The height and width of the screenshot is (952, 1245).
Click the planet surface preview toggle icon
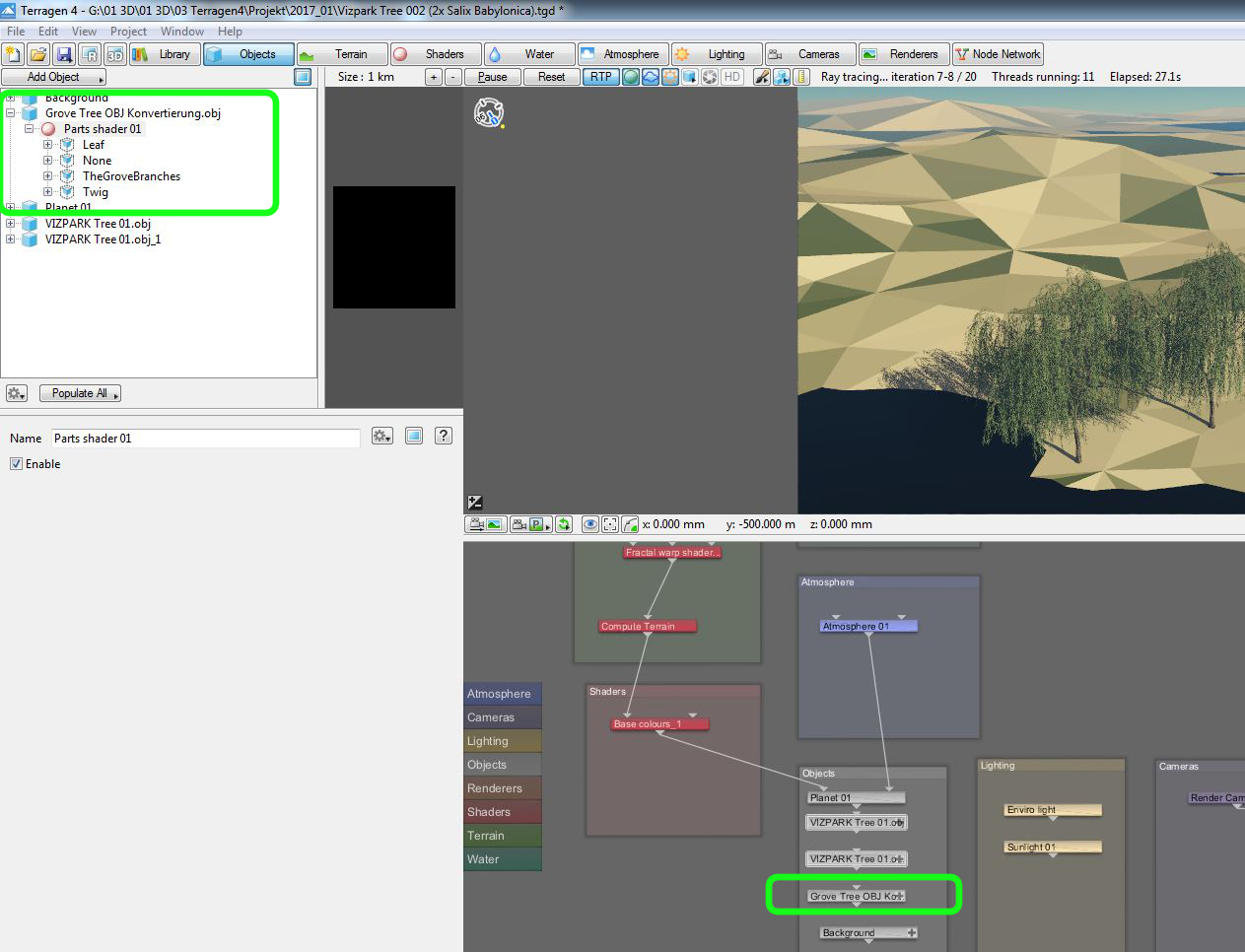click(631, 77)
